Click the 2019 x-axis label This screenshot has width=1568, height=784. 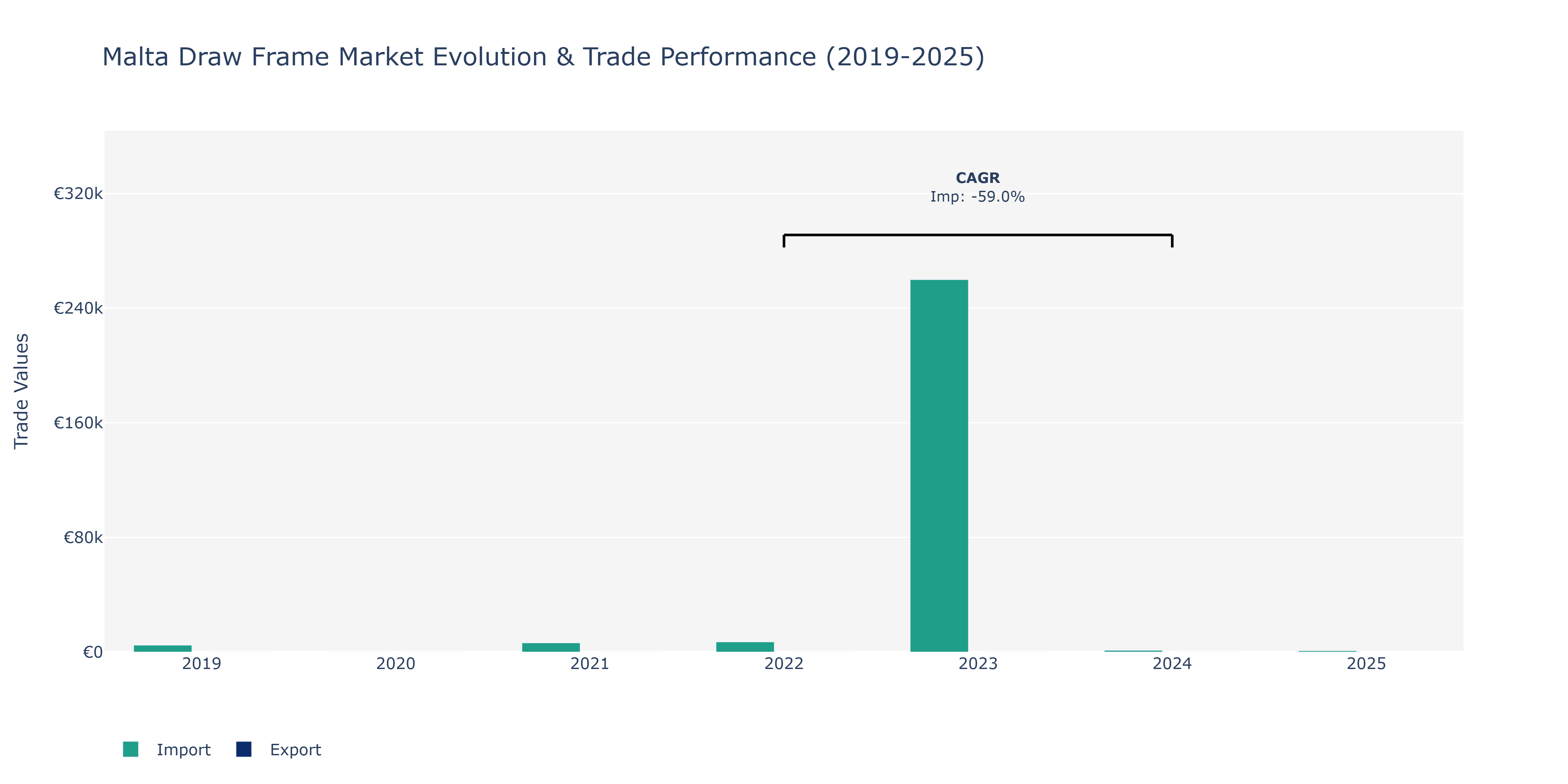click(202, 663)
